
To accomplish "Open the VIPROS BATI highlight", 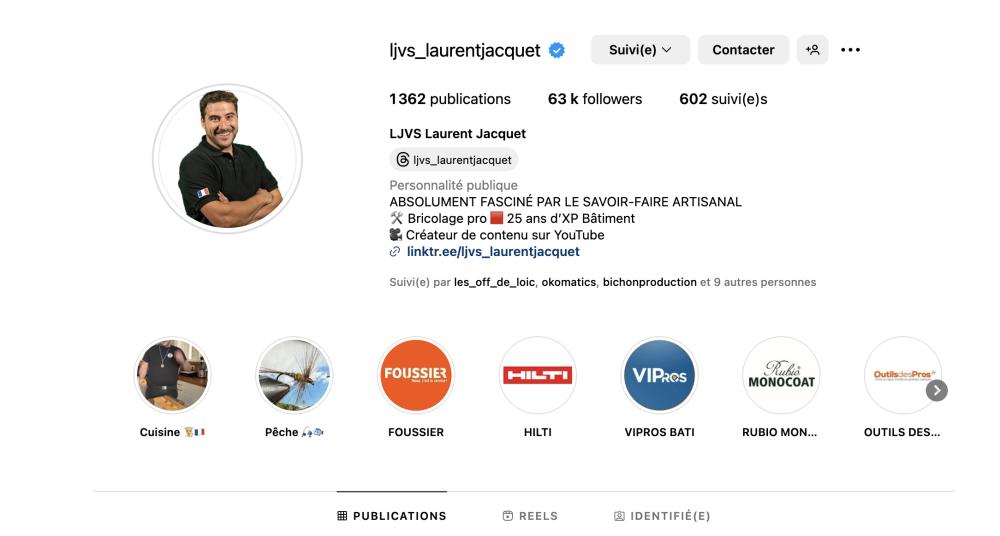I will click(x=659, y=375).
